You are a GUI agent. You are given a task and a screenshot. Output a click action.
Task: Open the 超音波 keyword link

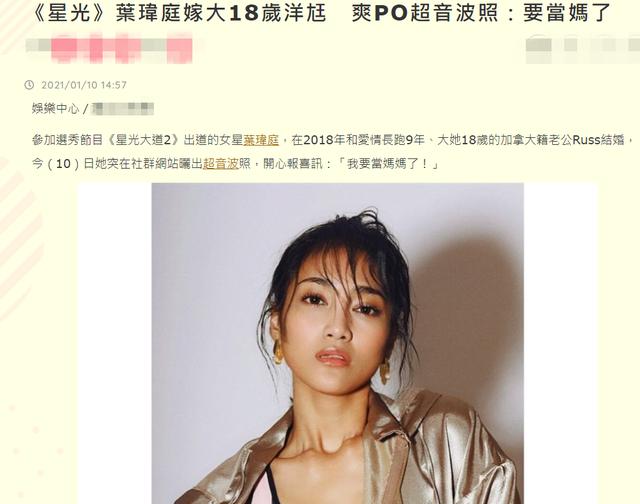221,164
